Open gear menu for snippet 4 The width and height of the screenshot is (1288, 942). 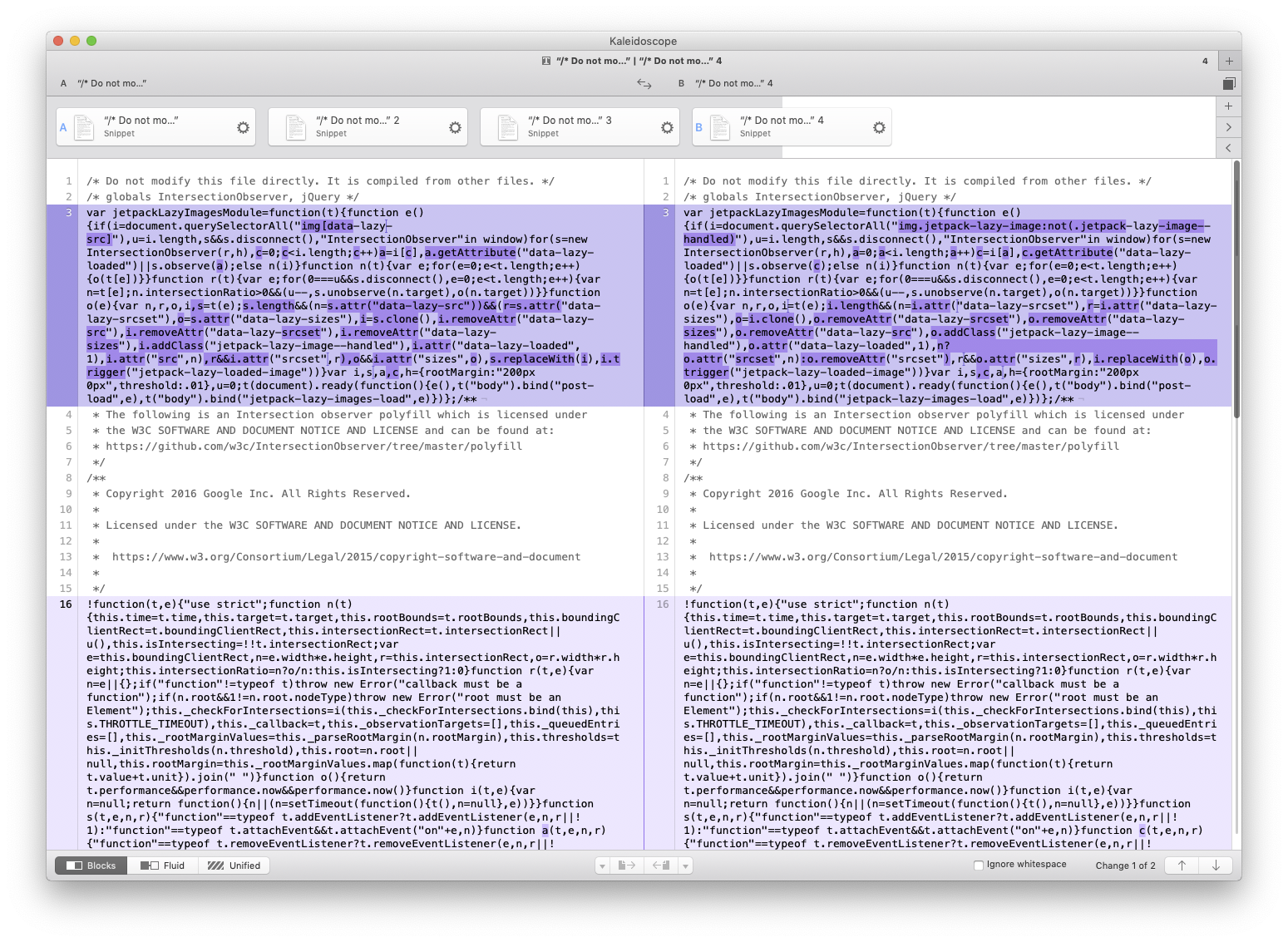click(x=879, y=127)
